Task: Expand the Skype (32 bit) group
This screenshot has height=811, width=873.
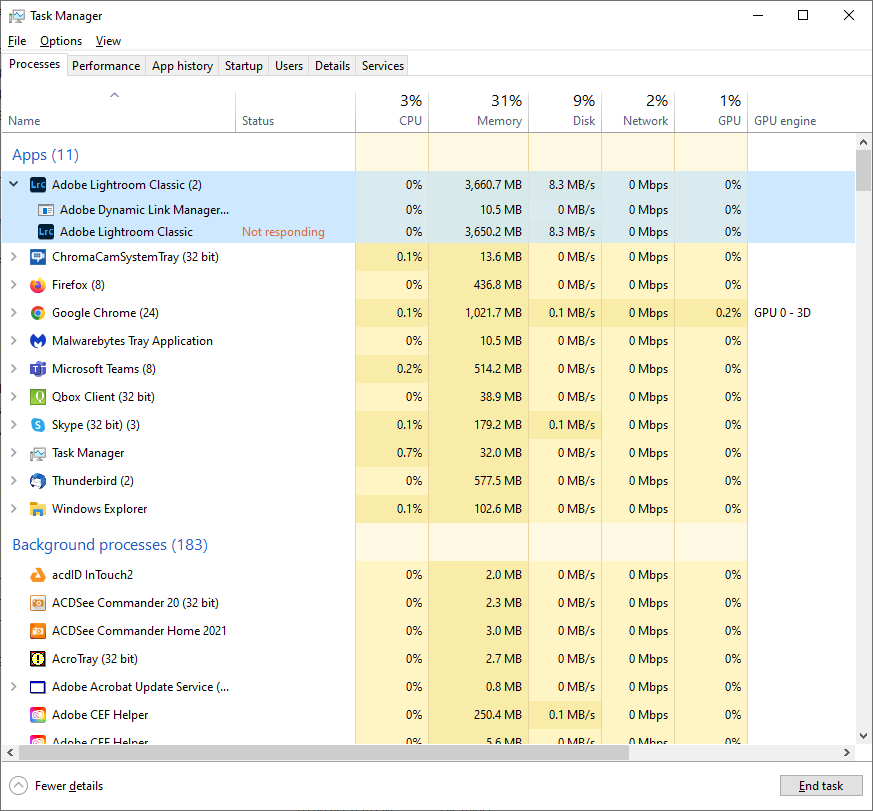Action: click(x=14, y=425)
